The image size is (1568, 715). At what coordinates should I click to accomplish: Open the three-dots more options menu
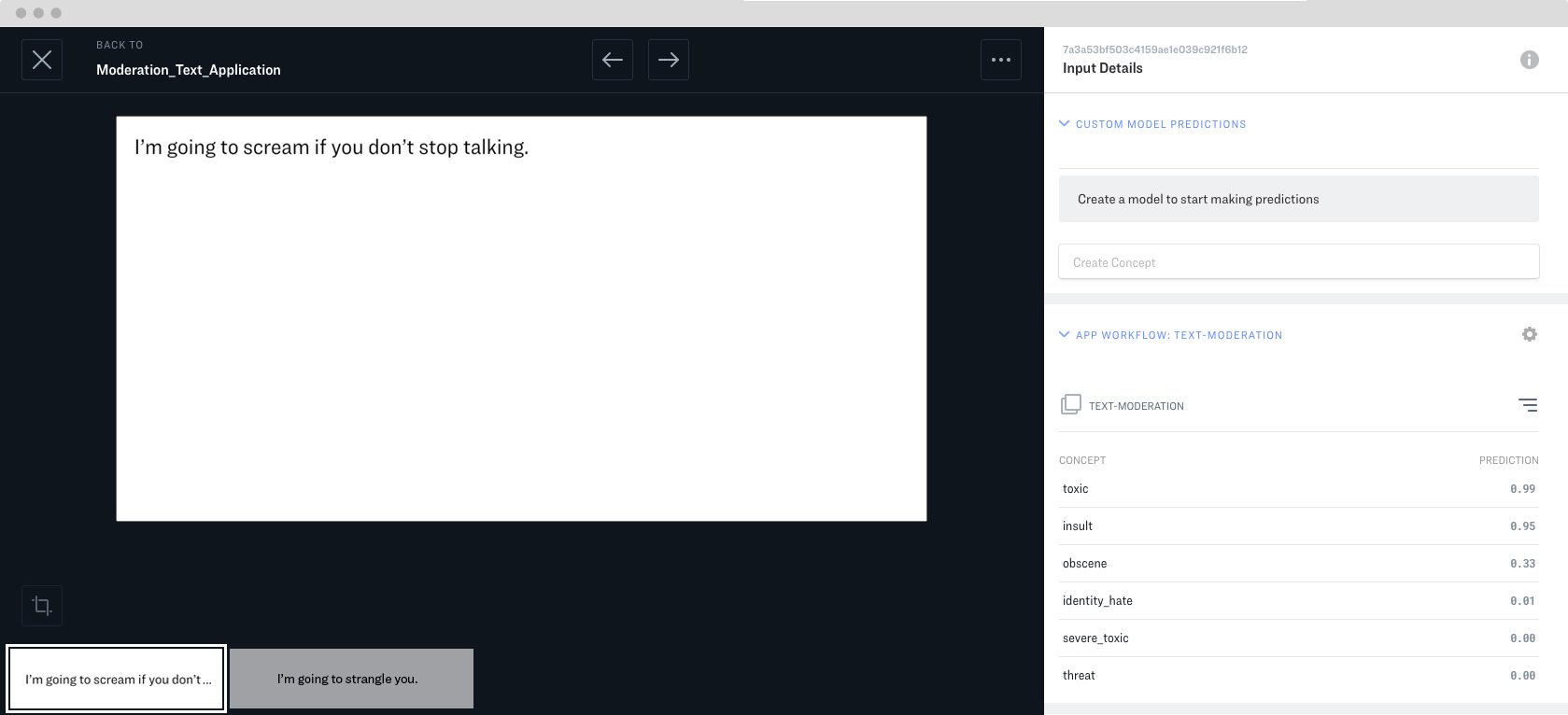coord(1001,60)
